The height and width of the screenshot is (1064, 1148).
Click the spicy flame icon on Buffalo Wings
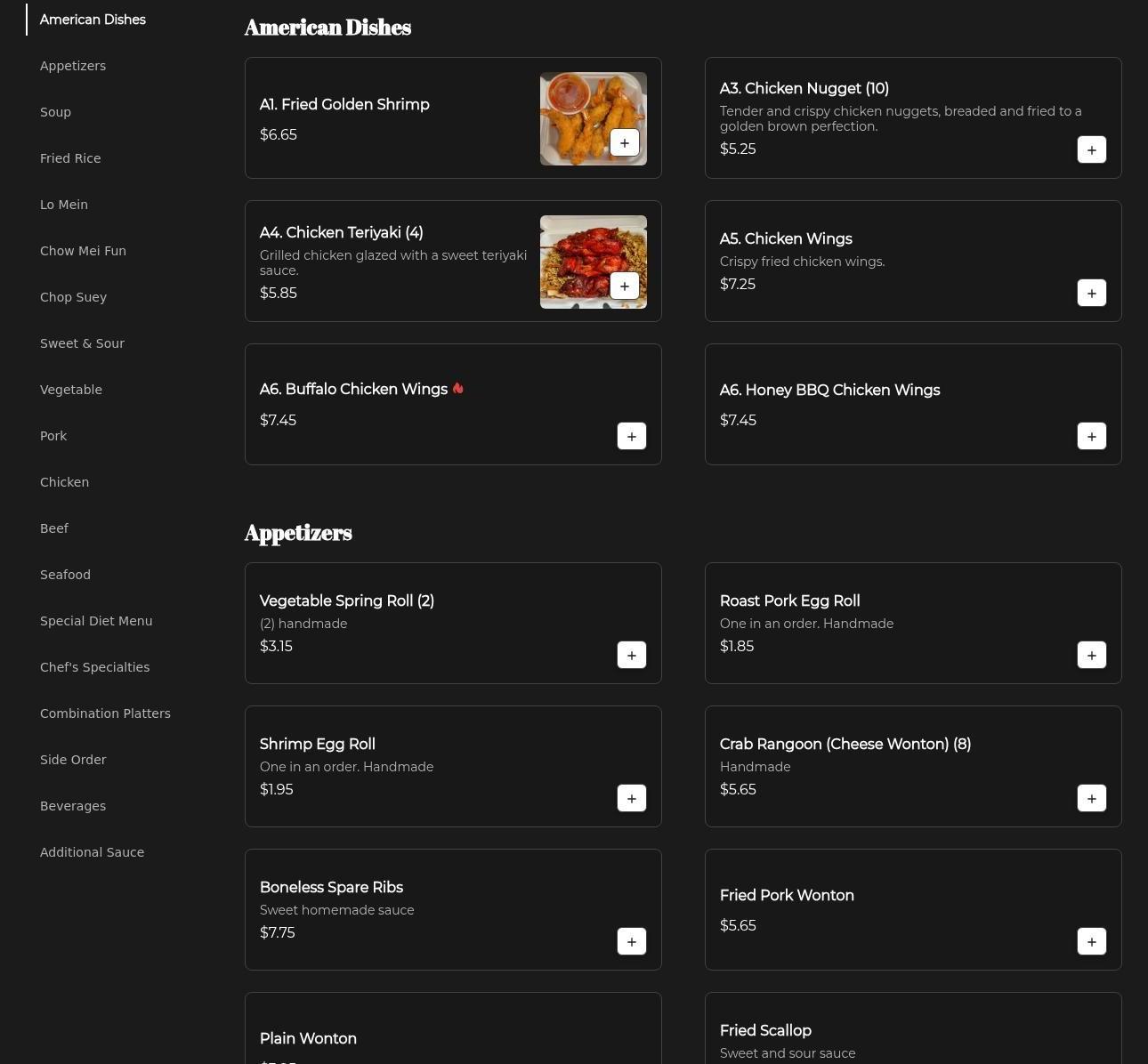tap(458, 388)
